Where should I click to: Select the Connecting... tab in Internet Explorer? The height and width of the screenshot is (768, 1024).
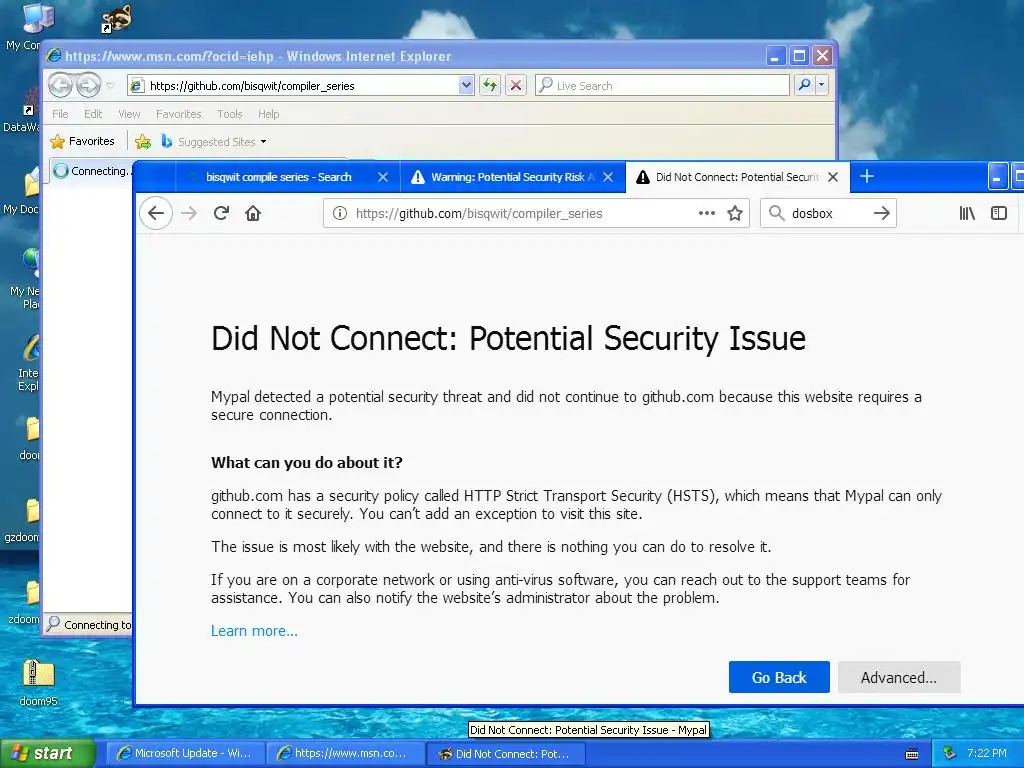(x=91, y=171)
